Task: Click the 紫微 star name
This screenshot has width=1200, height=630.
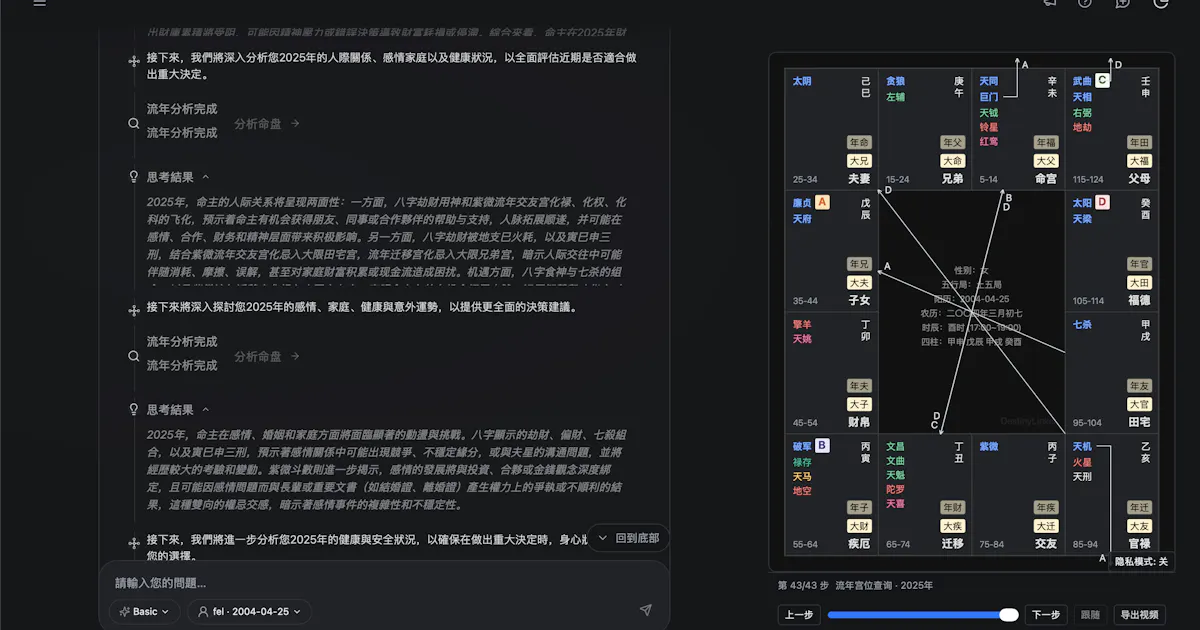Action: tap(989, 446)
